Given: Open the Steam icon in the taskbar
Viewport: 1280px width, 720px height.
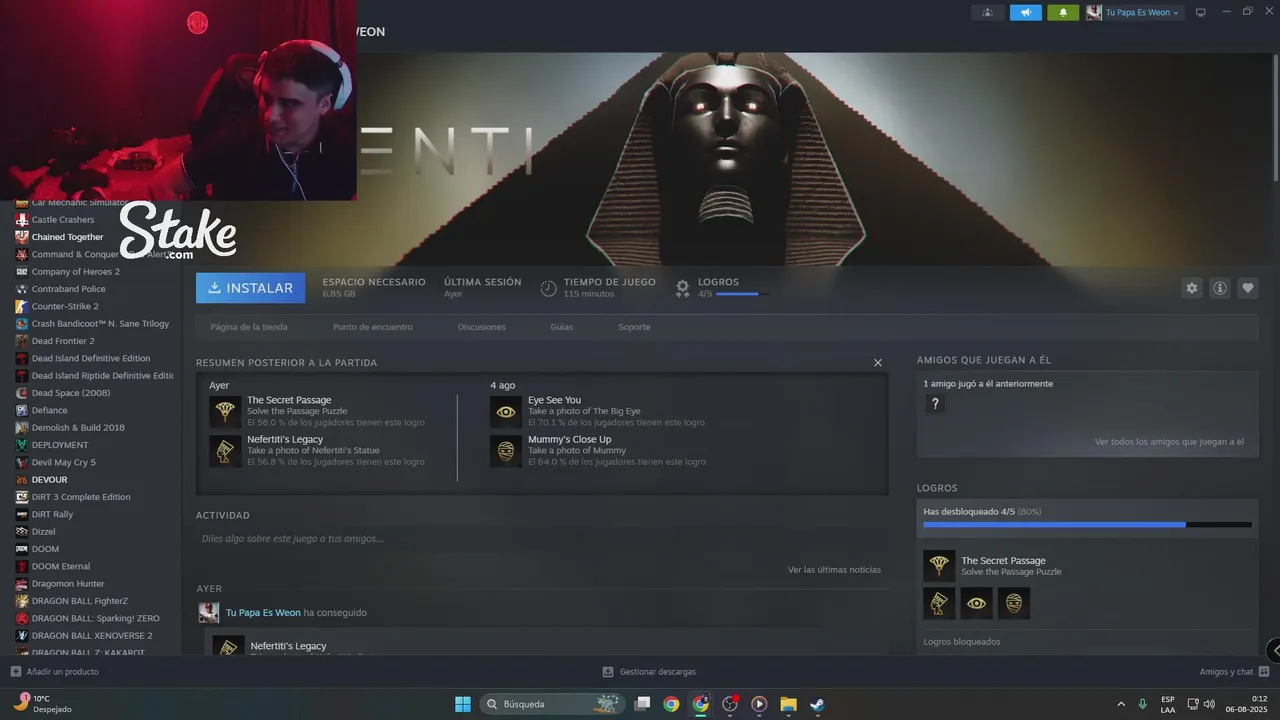Looking at the screenshot, I should tap(817, 704).
